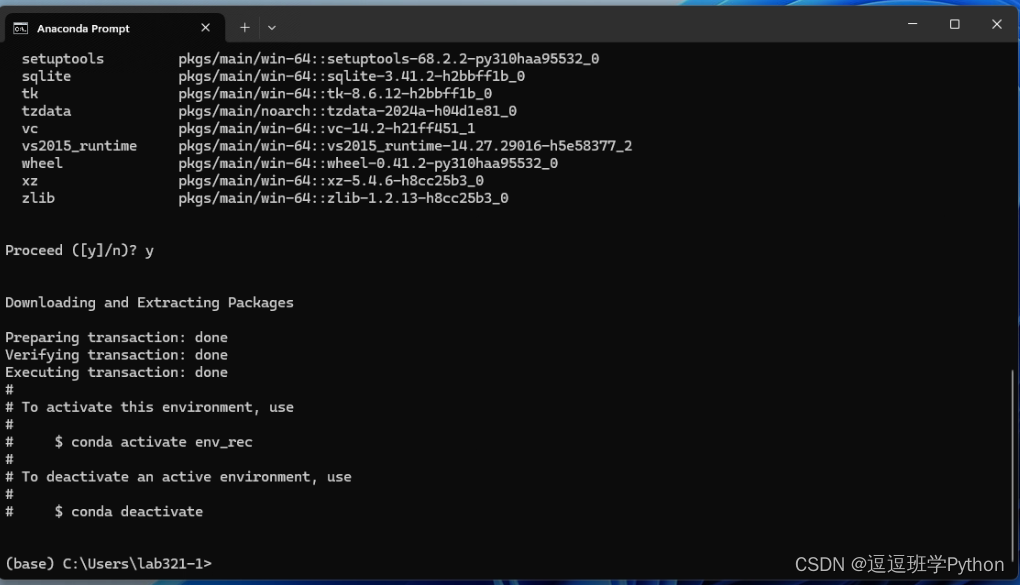Maximize the terminal window
1020x585 pixels.
point(954,24)
